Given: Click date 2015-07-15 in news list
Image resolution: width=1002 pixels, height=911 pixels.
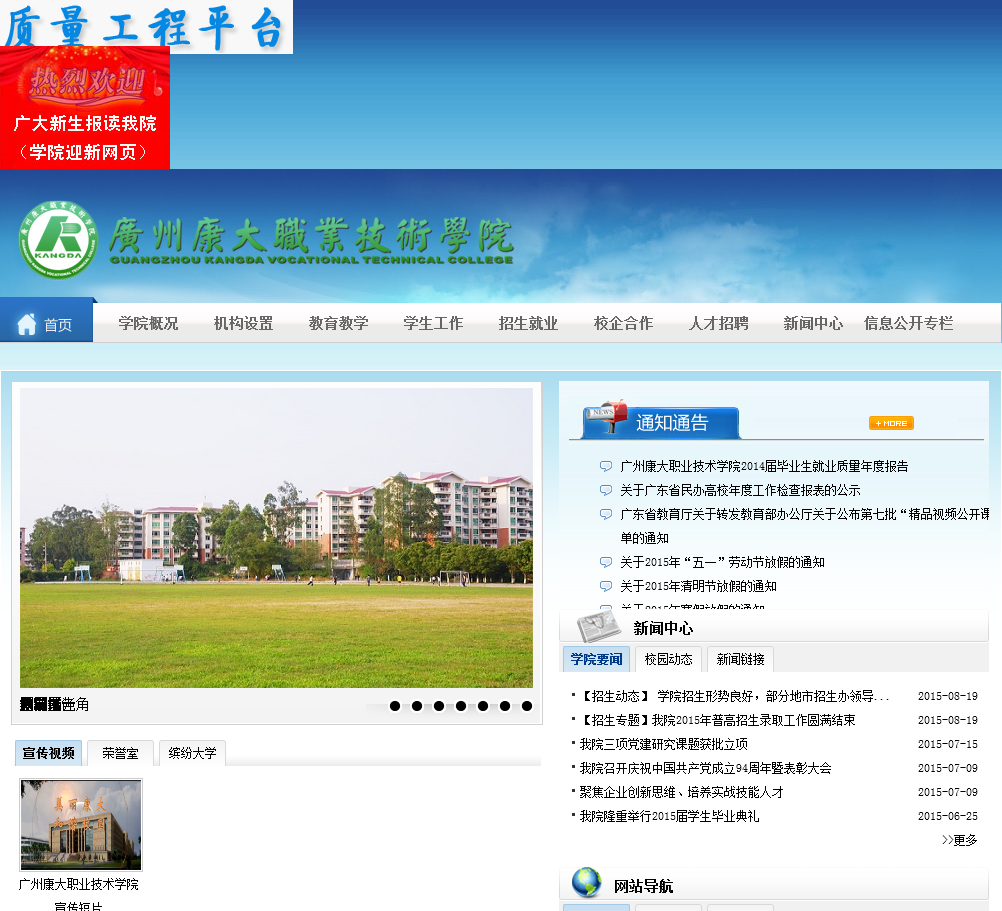Looking at the screenshot, I should point(948,744).
